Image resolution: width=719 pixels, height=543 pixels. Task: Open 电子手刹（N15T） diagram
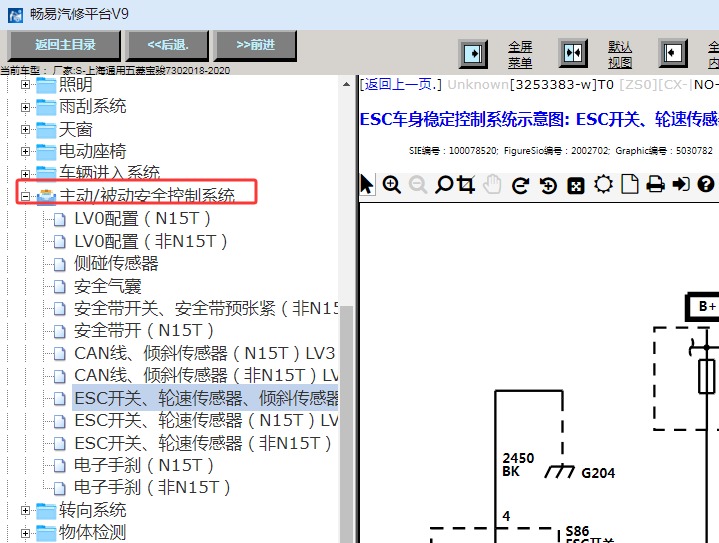tap(144, 465)
